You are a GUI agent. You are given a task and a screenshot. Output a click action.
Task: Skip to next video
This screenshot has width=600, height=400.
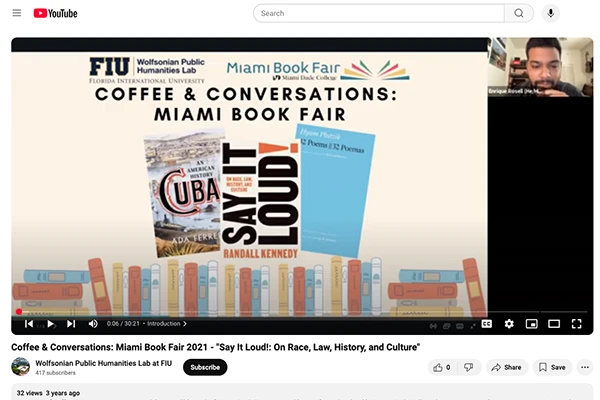(71, 324)
